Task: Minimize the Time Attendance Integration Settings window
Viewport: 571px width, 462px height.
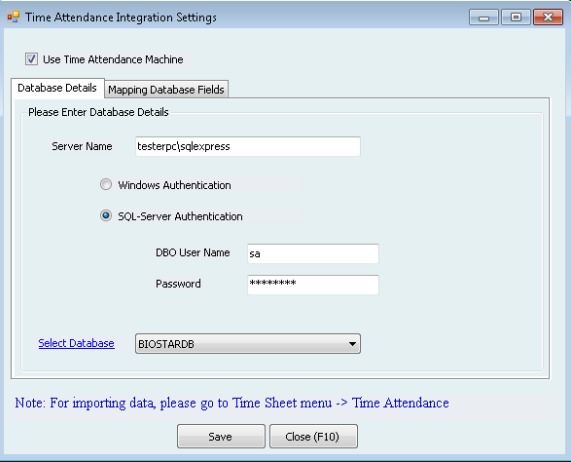Action: [x=484, y=17]
